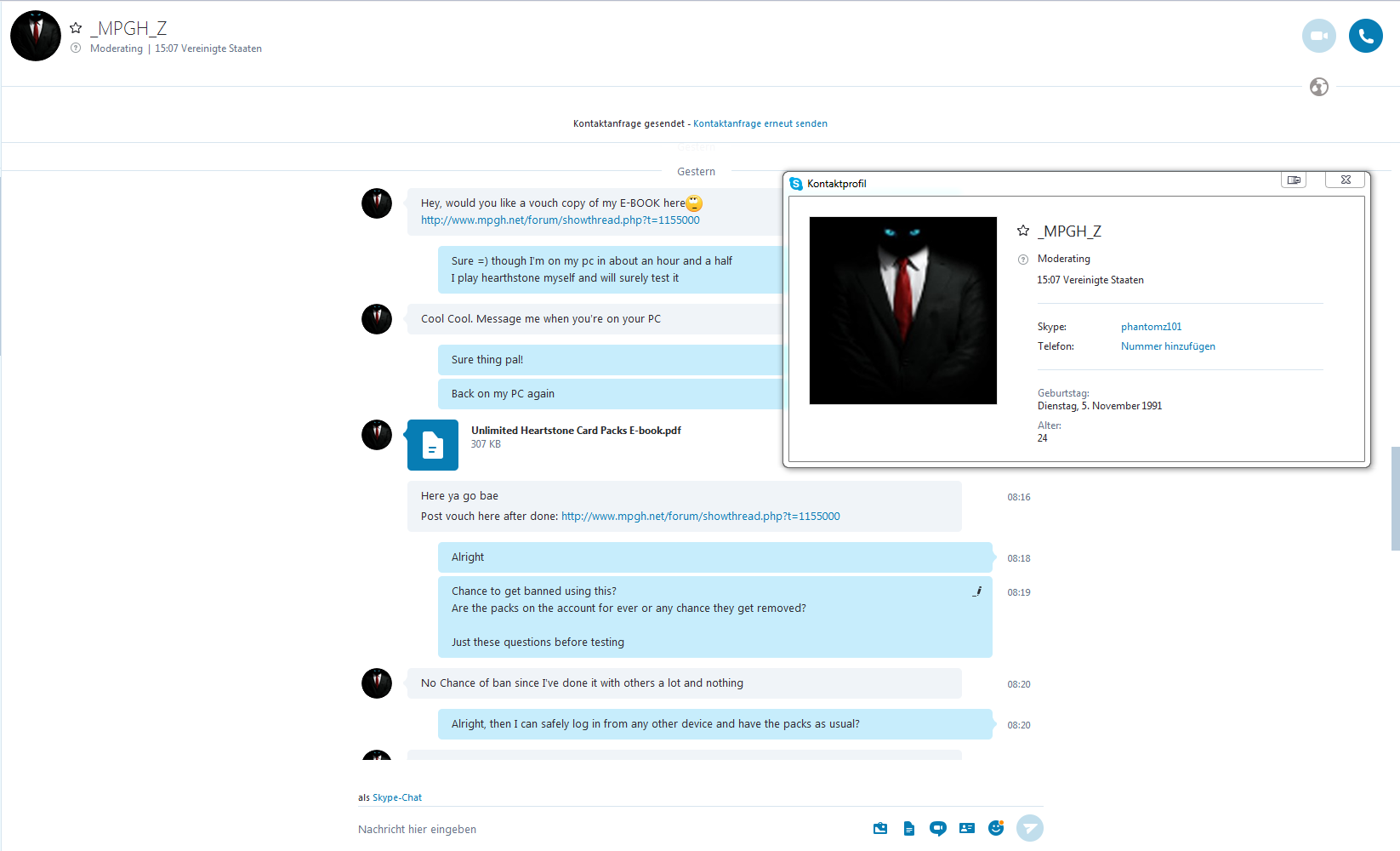Click the 'Here ya go bae' message text
Viewport: 1400px width, 851px height.
pyautogui.click(x=459, y=496)
